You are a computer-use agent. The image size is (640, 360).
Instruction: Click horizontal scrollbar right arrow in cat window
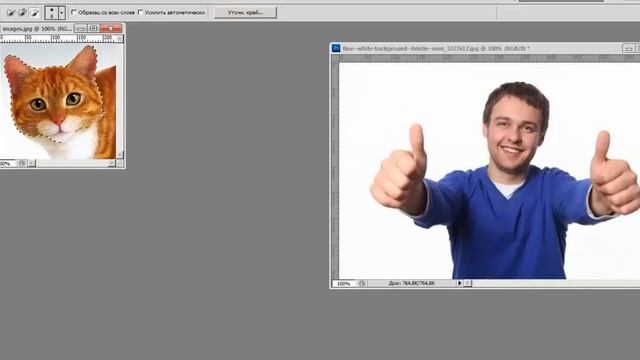(x=111, y=163)
